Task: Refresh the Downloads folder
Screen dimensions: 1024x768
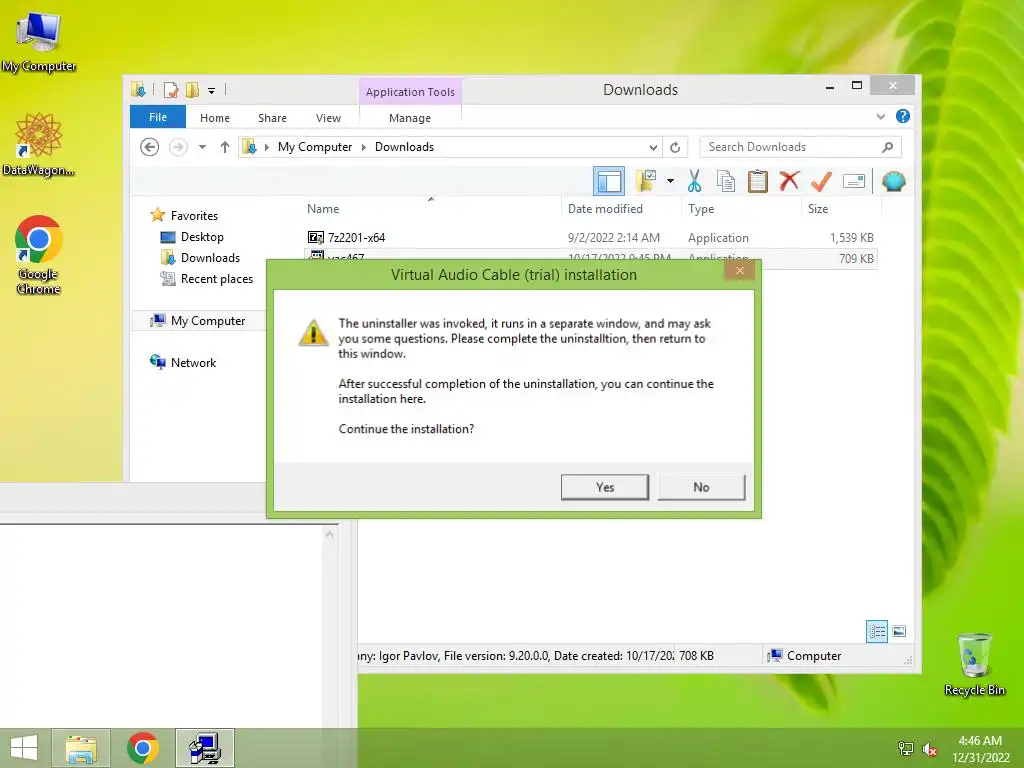Action: click(675, 147)
